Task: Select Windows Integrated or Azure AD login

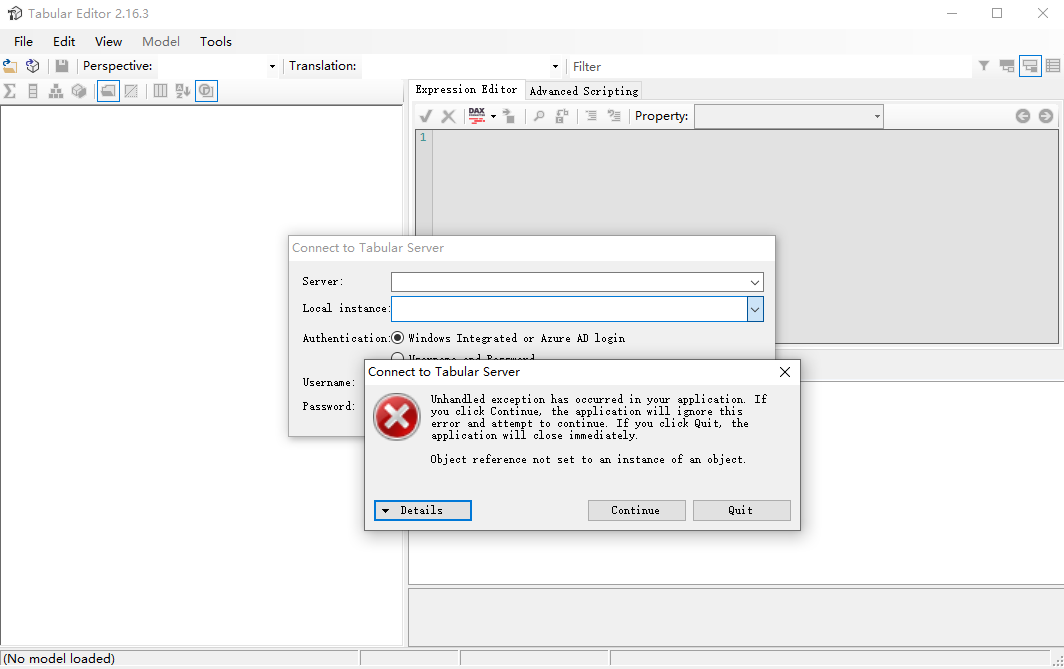Action: point(398,338)
